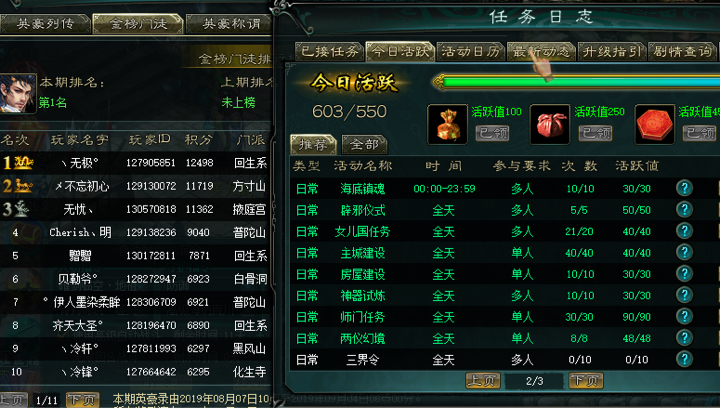
Task: Click the red hexagon box reward icon
Action: tap(654, 124)
